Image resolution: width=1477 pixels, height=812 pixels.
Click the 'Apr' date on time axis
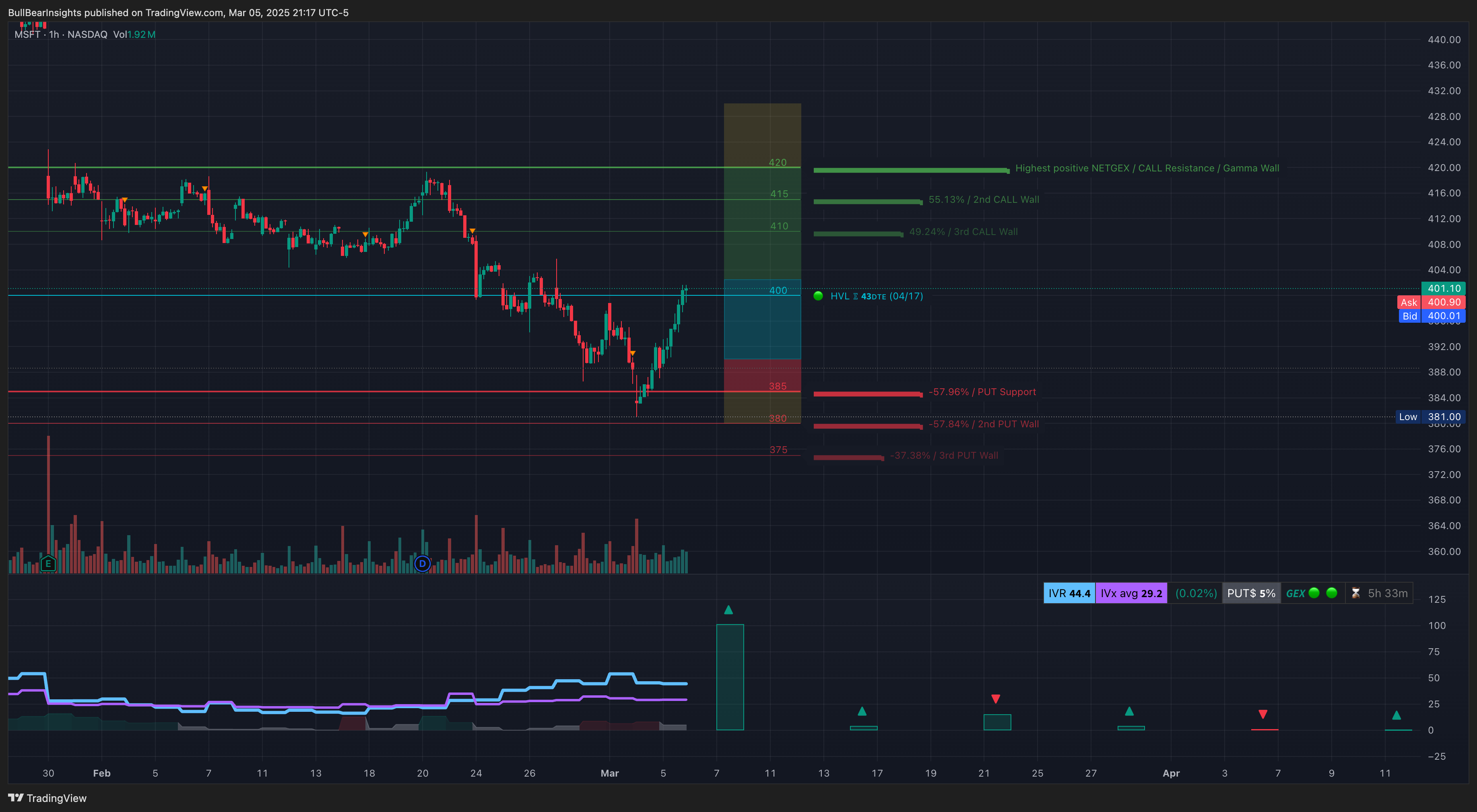1171,773
